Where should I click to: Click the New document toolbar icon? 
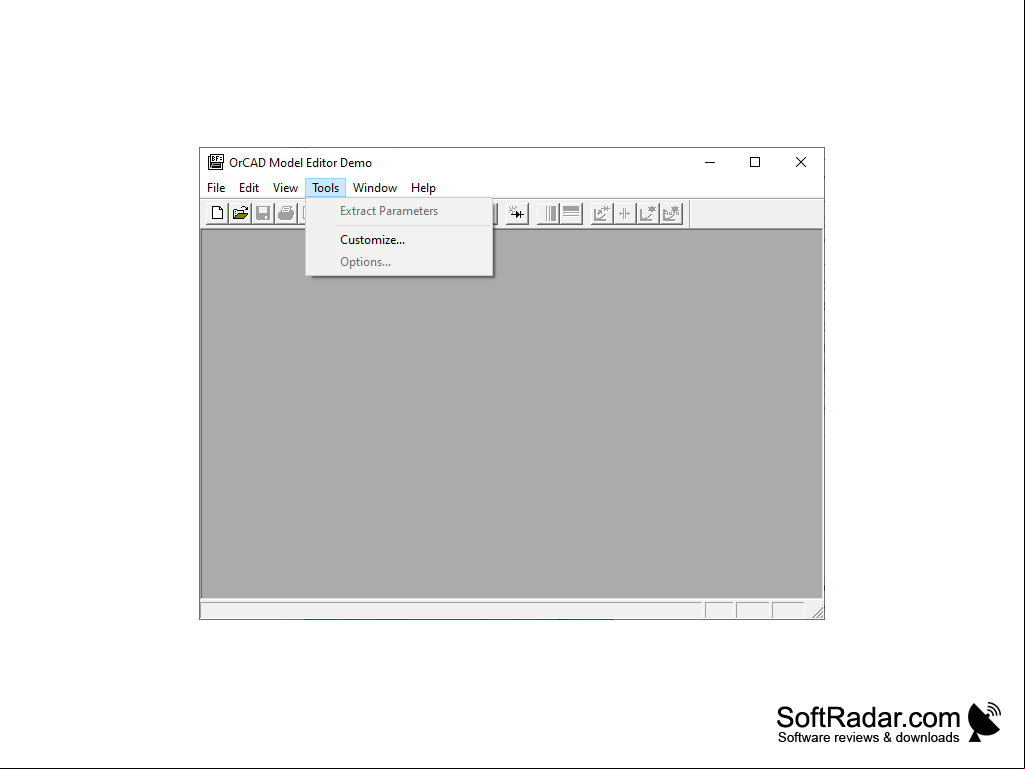pyautogui.click(x=217, y=213)
